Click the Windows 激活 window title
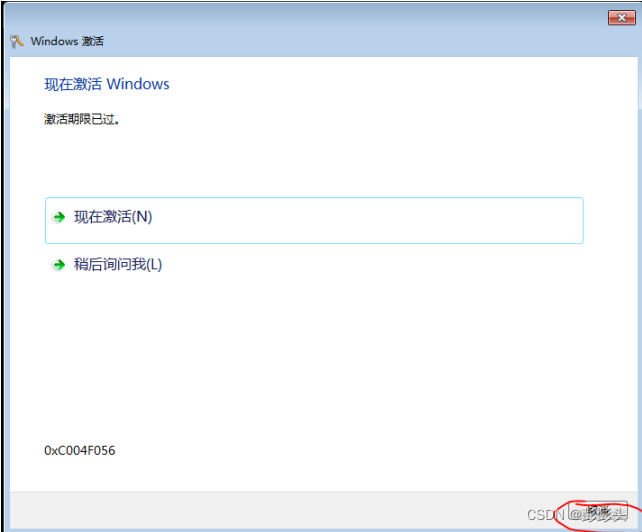 (x=67, y=41)
